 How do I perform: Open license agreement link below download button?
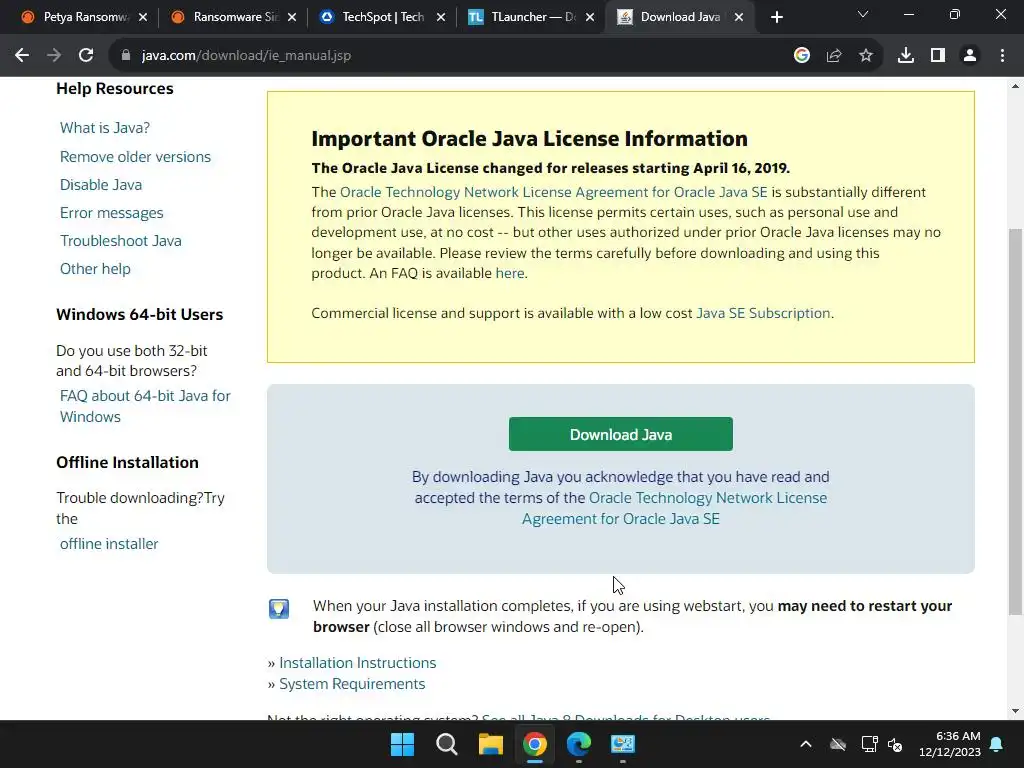coord(674,508)
